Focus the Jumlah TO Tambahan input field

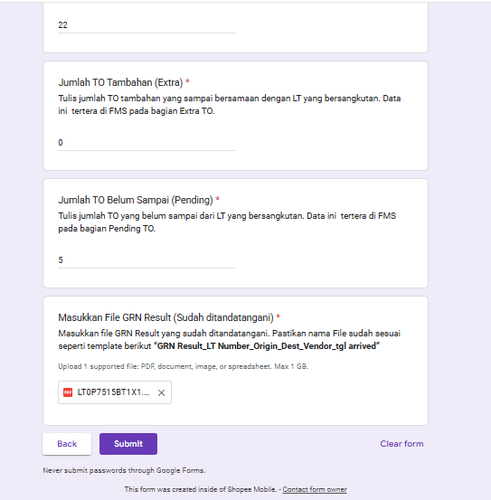coord(147,143)
